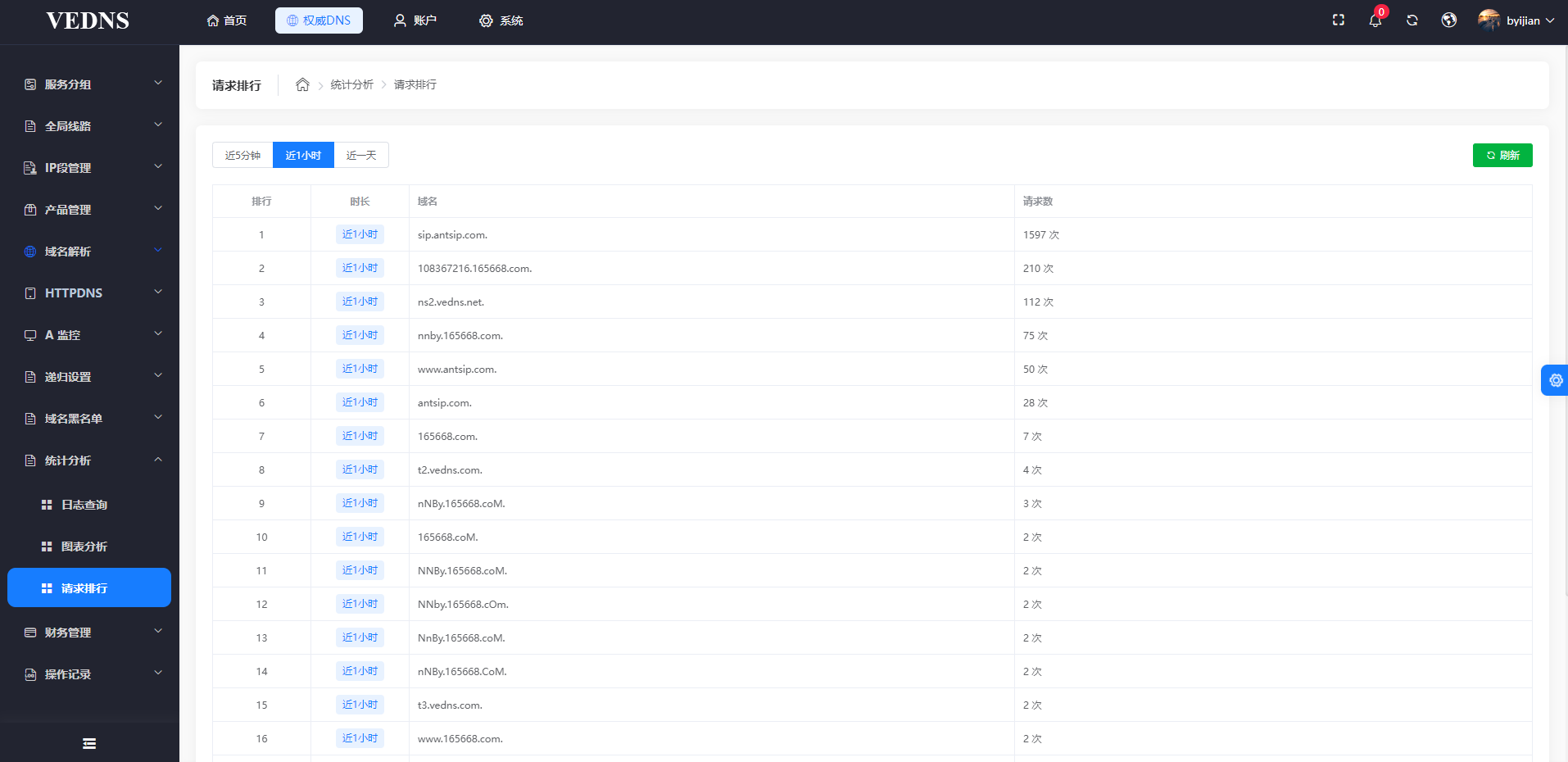The width and height of the screenshot is (1568, 762).
Task: Click the 统计分析 sidebar icon
Action: click(x=30, y=460)
